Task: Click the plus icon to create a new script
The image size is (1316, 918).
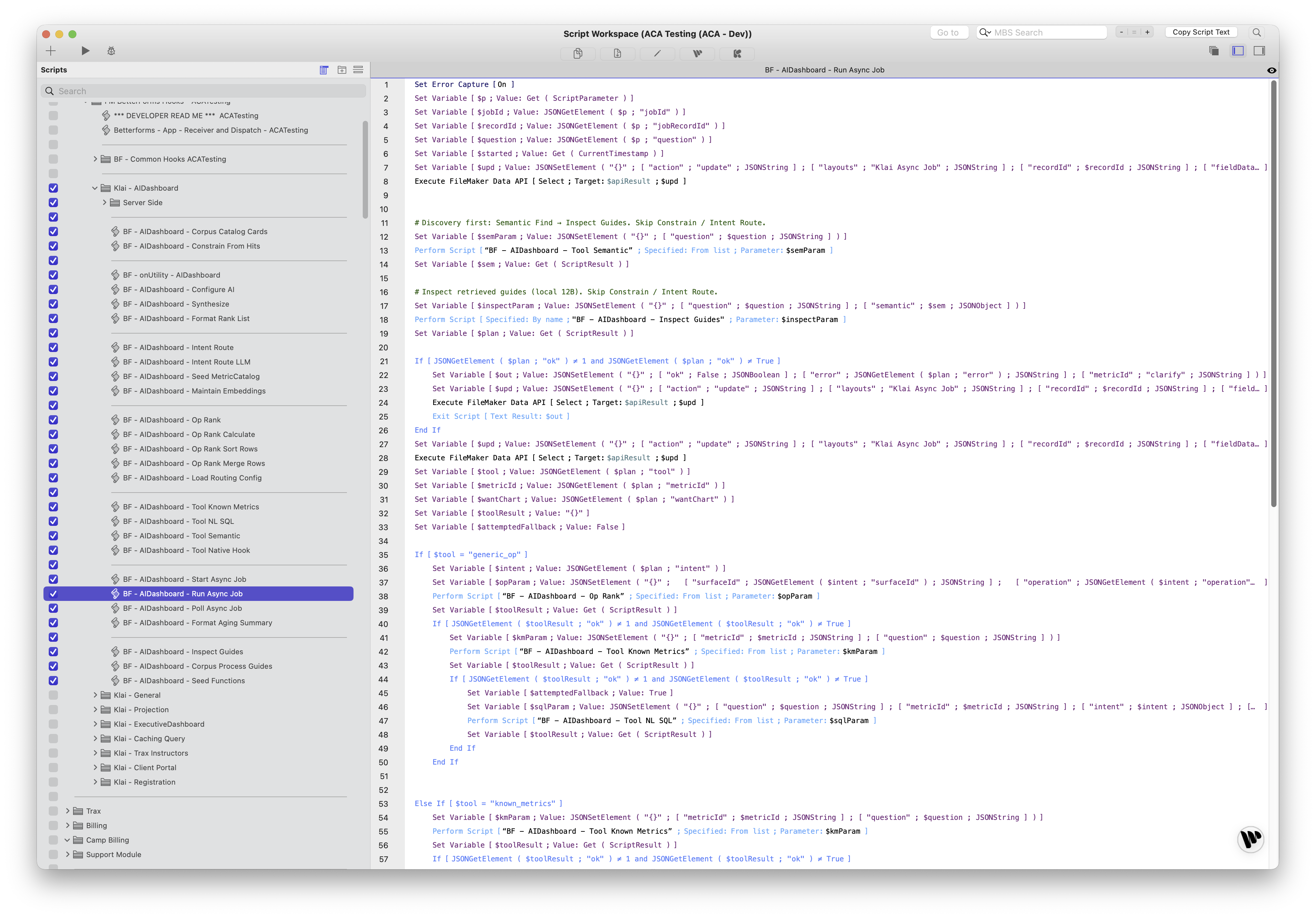Action: 50,51
